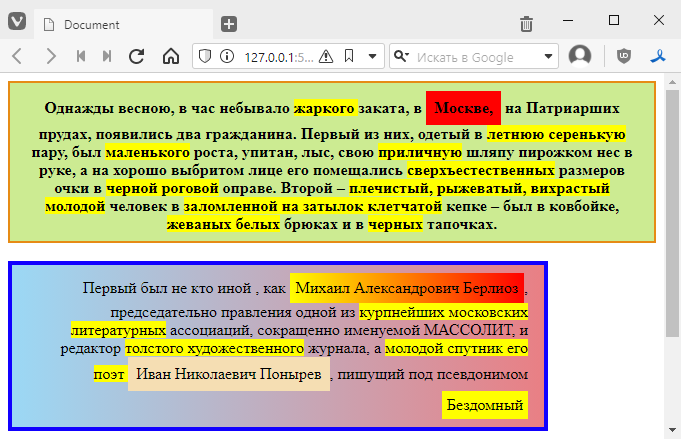Reload the current page
The width and height of the screenshot is (681, 439).
(x=137, y=56)
